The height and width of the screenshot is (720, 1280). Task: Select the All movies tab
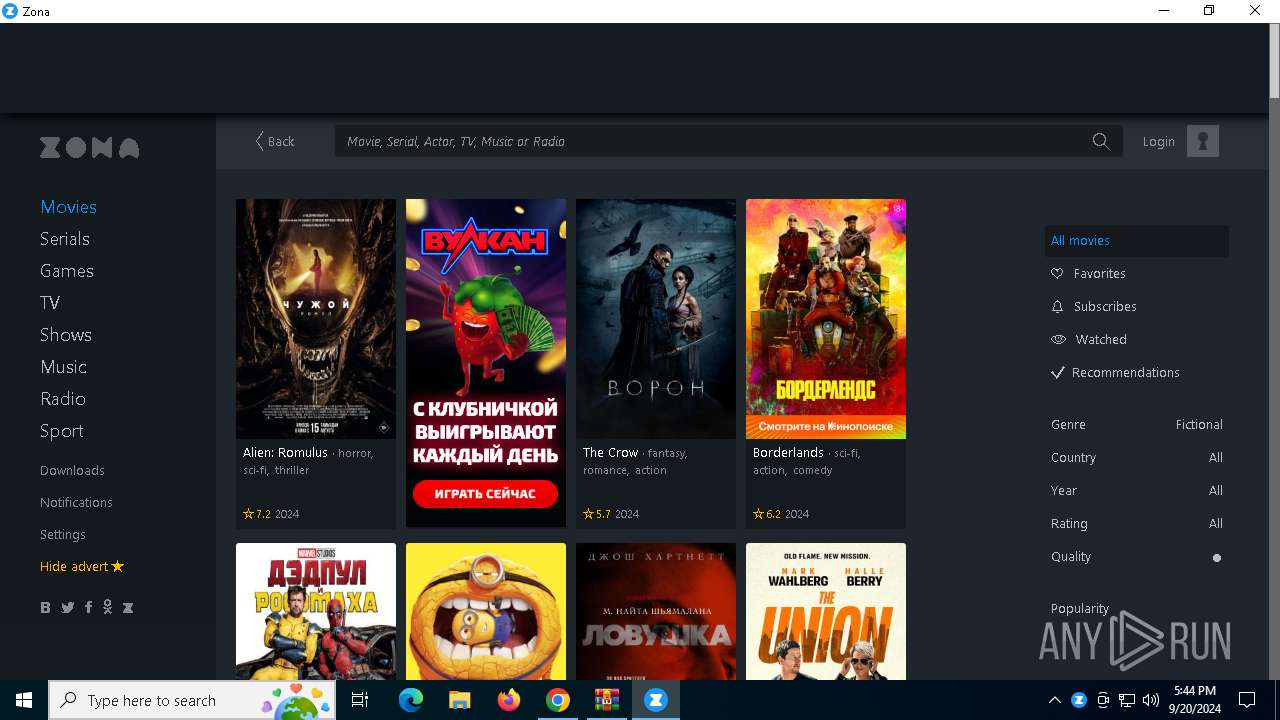click(1137, 240)
